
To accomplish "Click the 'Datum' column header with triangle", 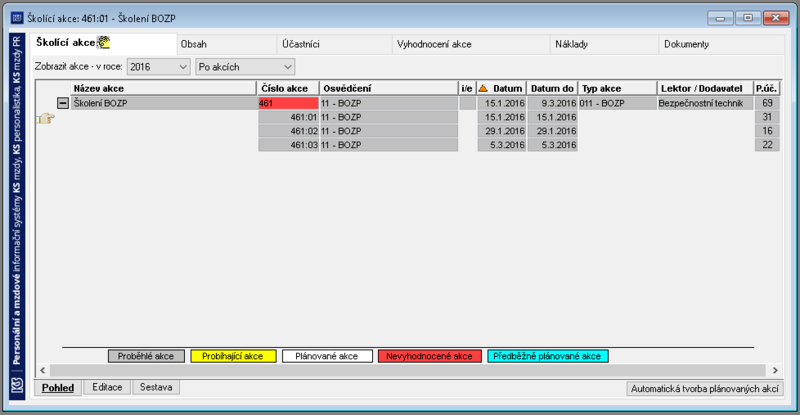I will pyautogui.click(x=501, y=88).
